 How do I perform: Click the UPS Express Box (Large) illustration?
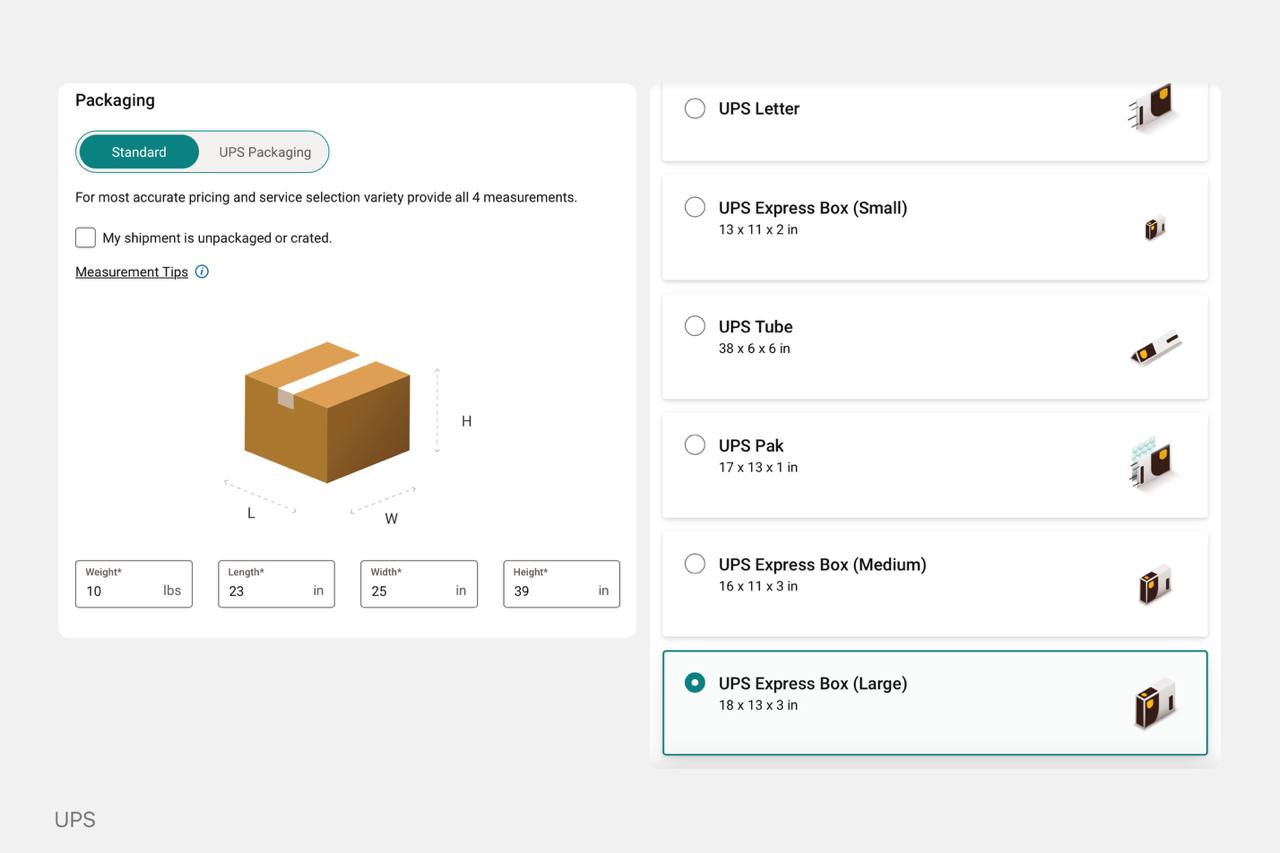pyautogui.click(x=1155, y=704)
